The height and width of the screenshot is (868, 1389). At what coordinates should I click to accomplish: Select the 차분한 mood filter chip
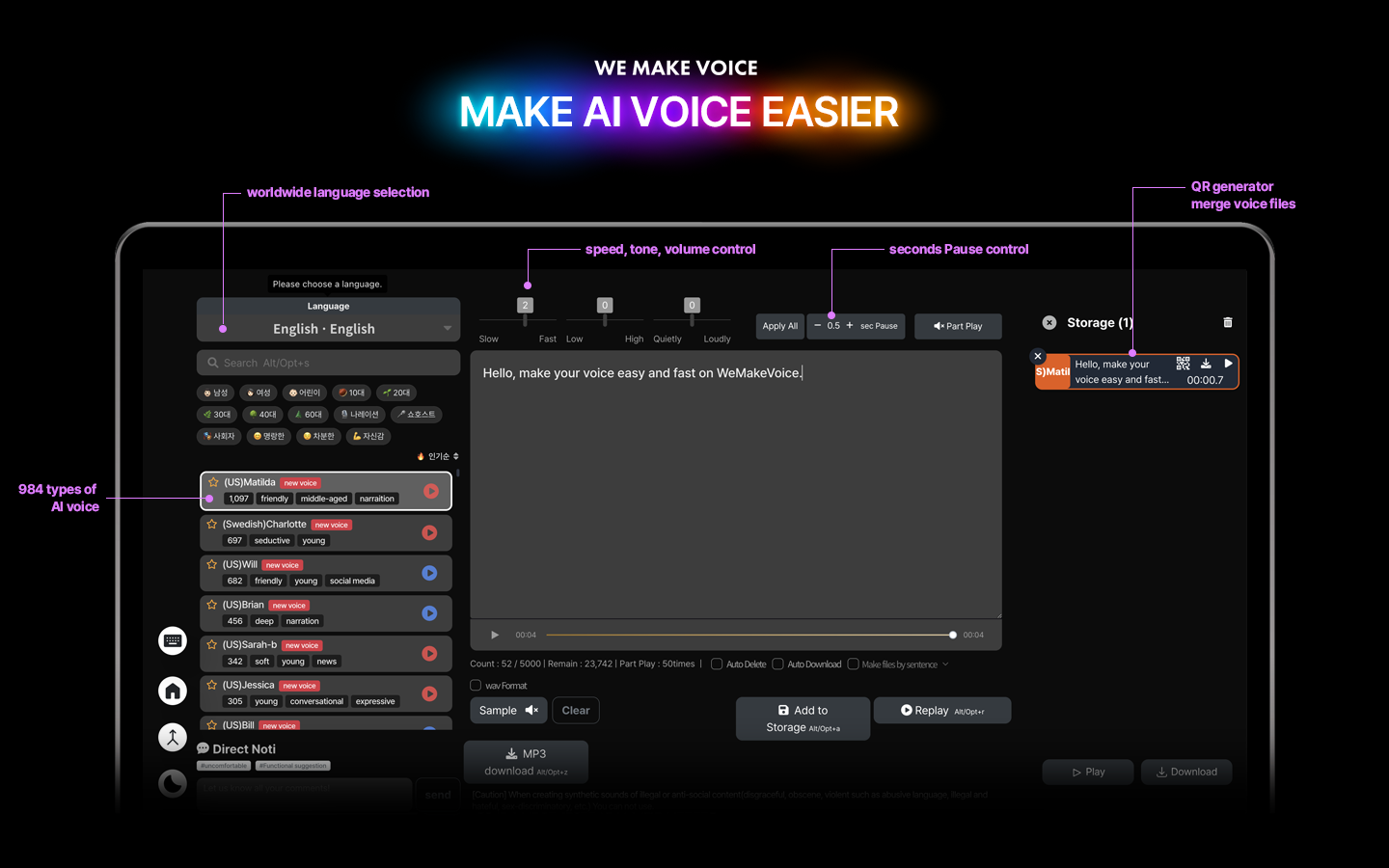[x=318, y=436]
